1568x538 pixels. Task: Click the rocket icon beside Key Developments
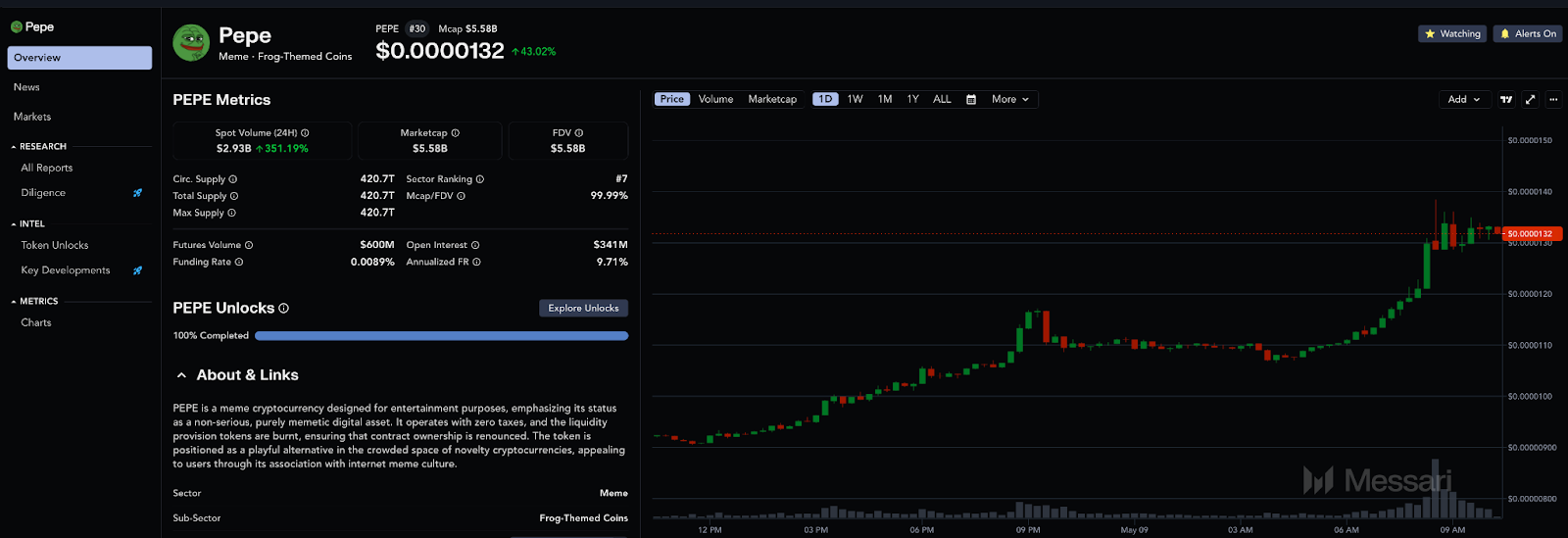click(137, 270)
